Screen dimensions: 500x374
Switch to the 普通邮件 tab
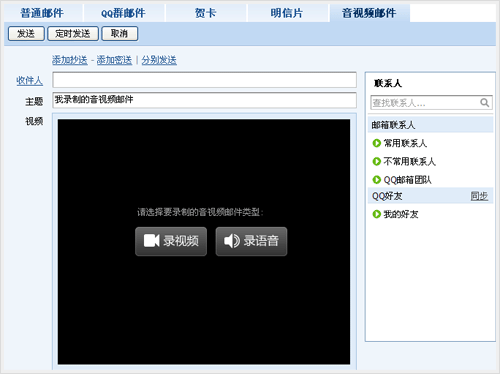pyautogui.click(x=42, y=13)
